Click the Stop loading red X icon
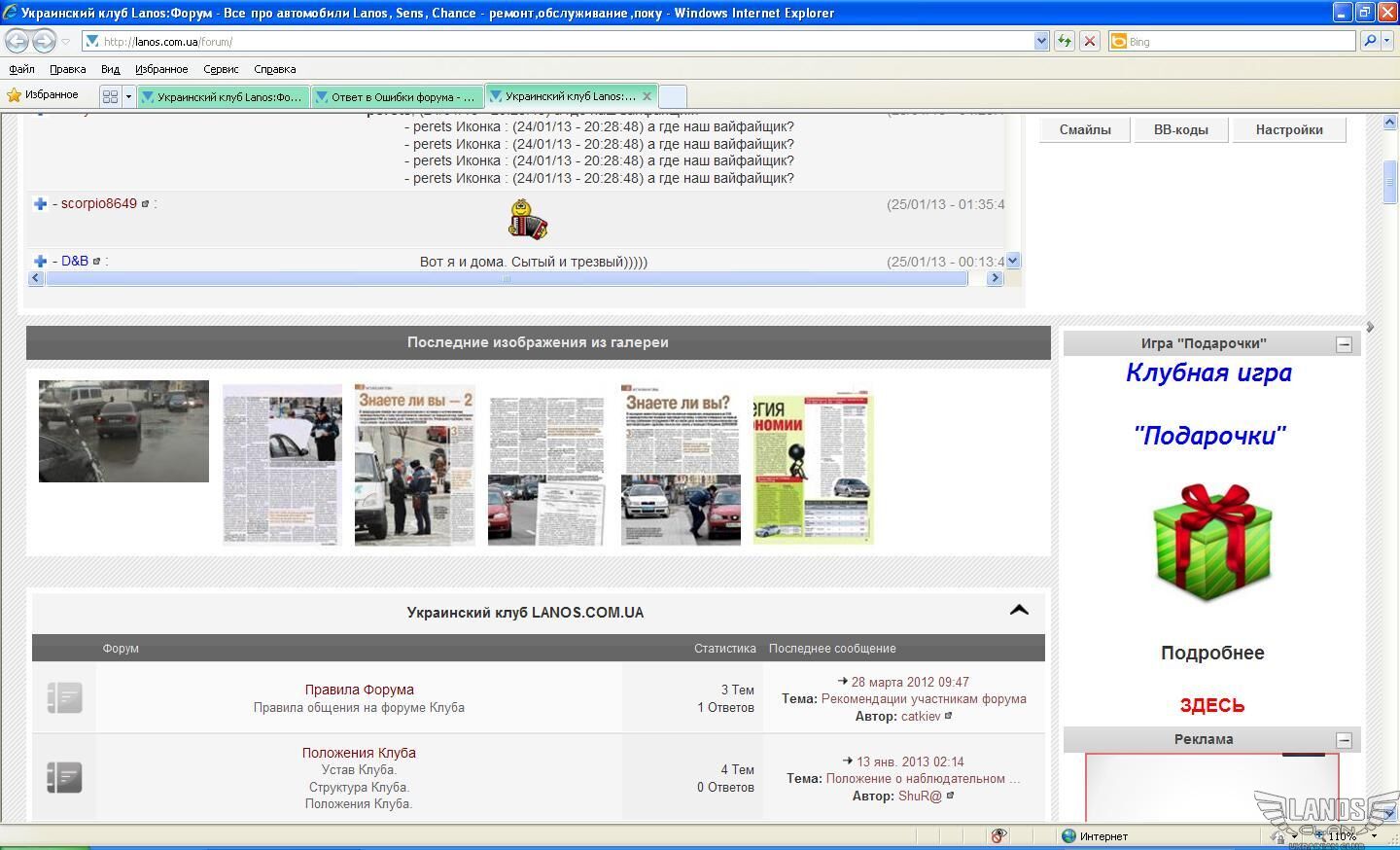 pos(1090,41)
